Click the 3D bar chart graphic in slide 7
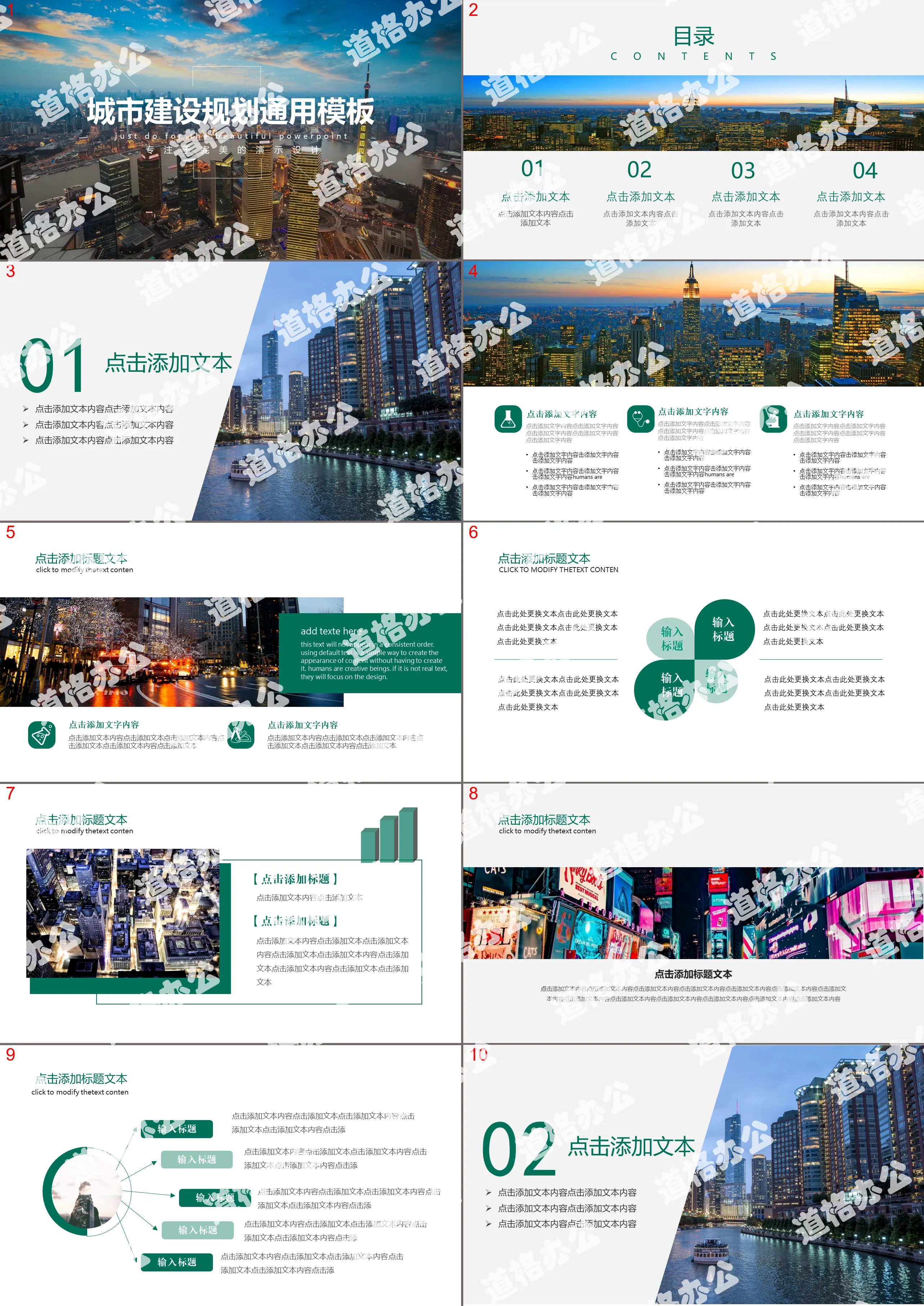This screenshot has width=924, height=1306. (x=389, y=835)
